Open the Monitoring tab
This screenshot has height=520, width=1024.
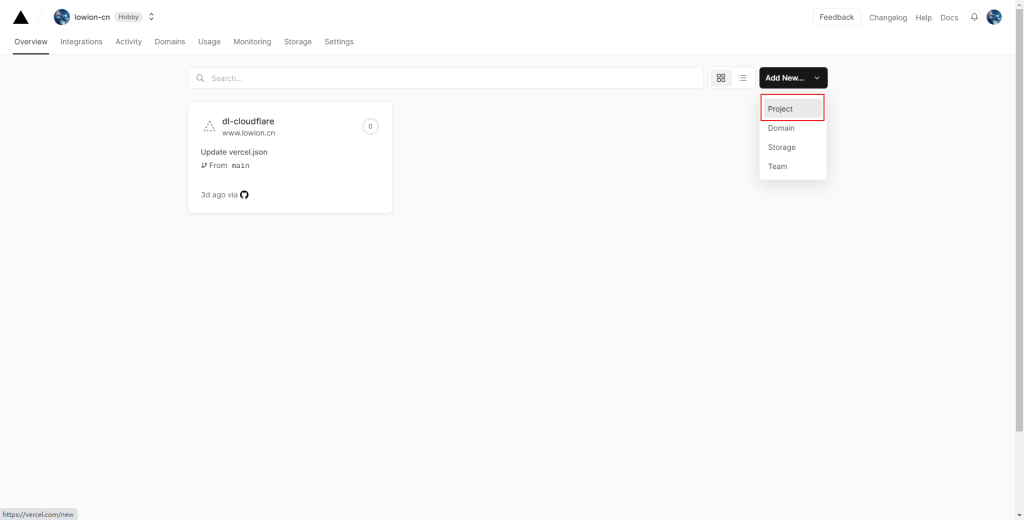point(252,42)
